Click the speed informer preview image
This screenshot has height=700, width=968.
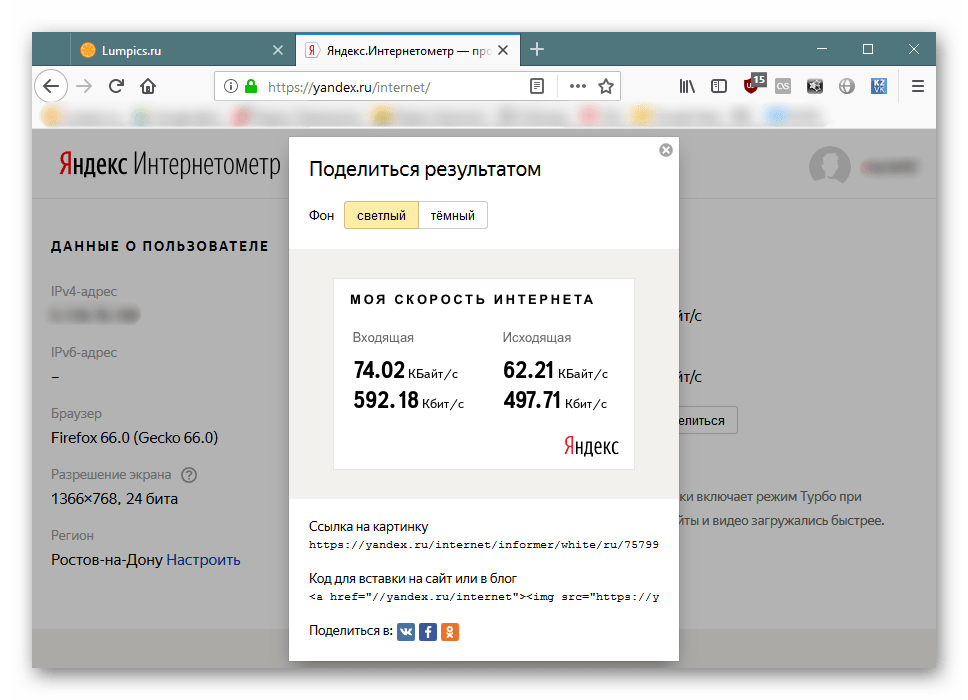[x=483, y=374]
